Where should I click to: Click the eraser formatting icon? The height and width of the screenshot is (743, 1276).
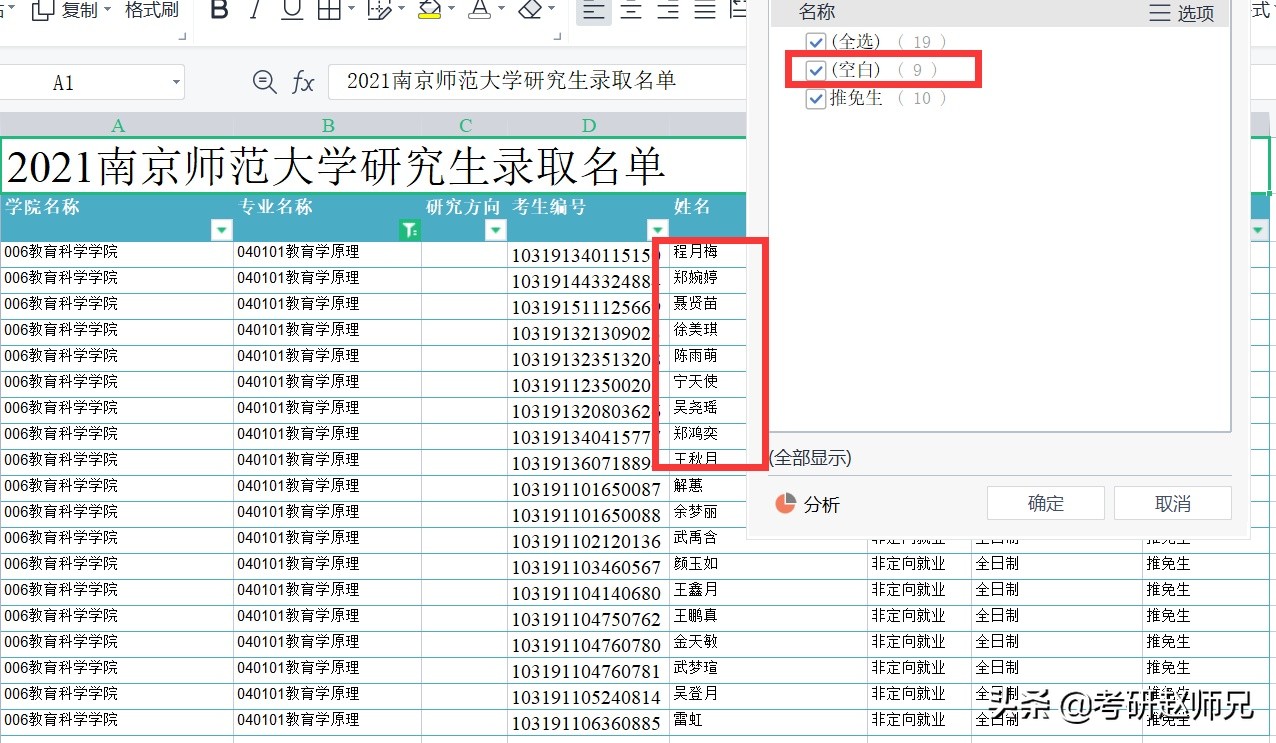coord(532,9)
